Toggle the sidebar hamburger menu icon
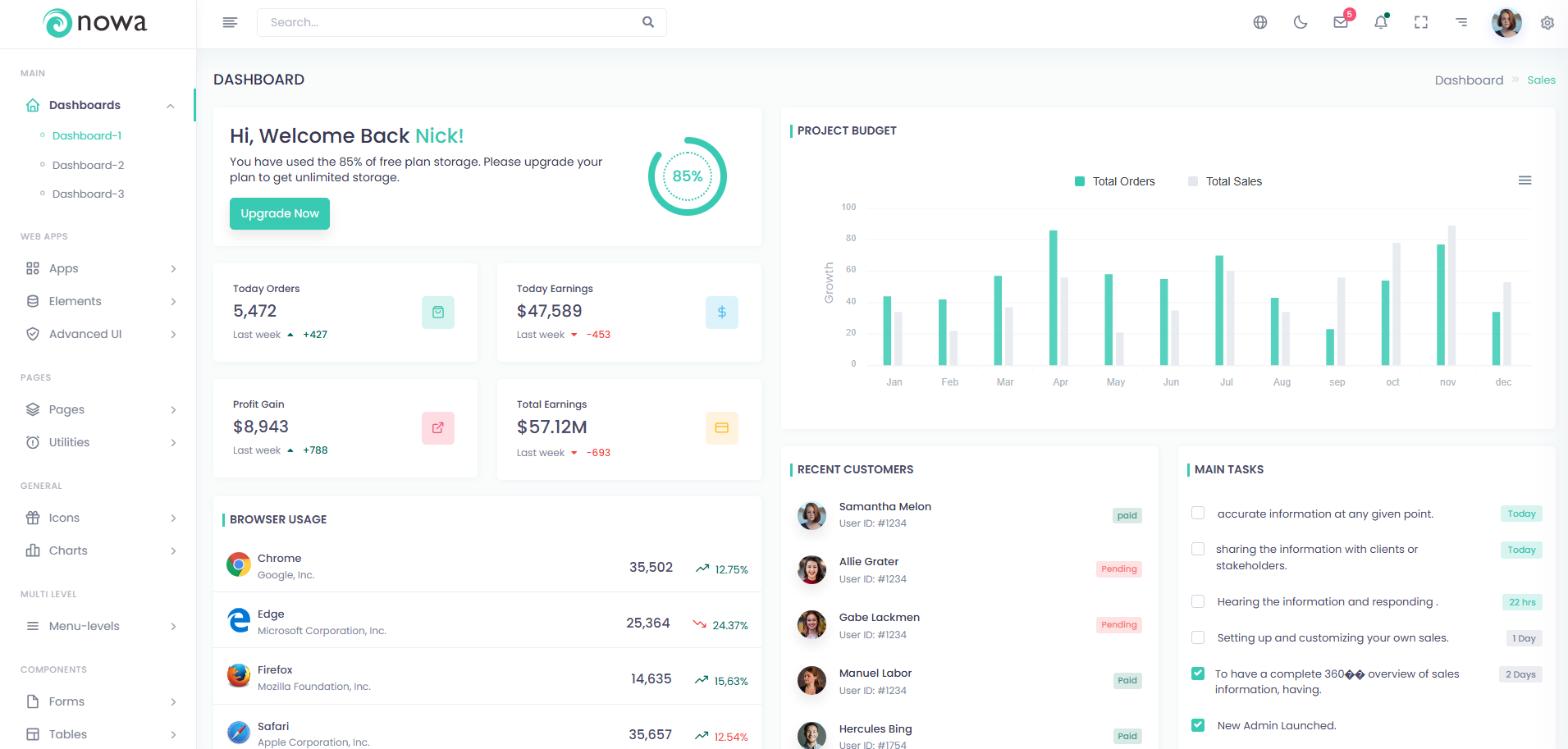The image size is (1568, 749). tap(230, 22)
